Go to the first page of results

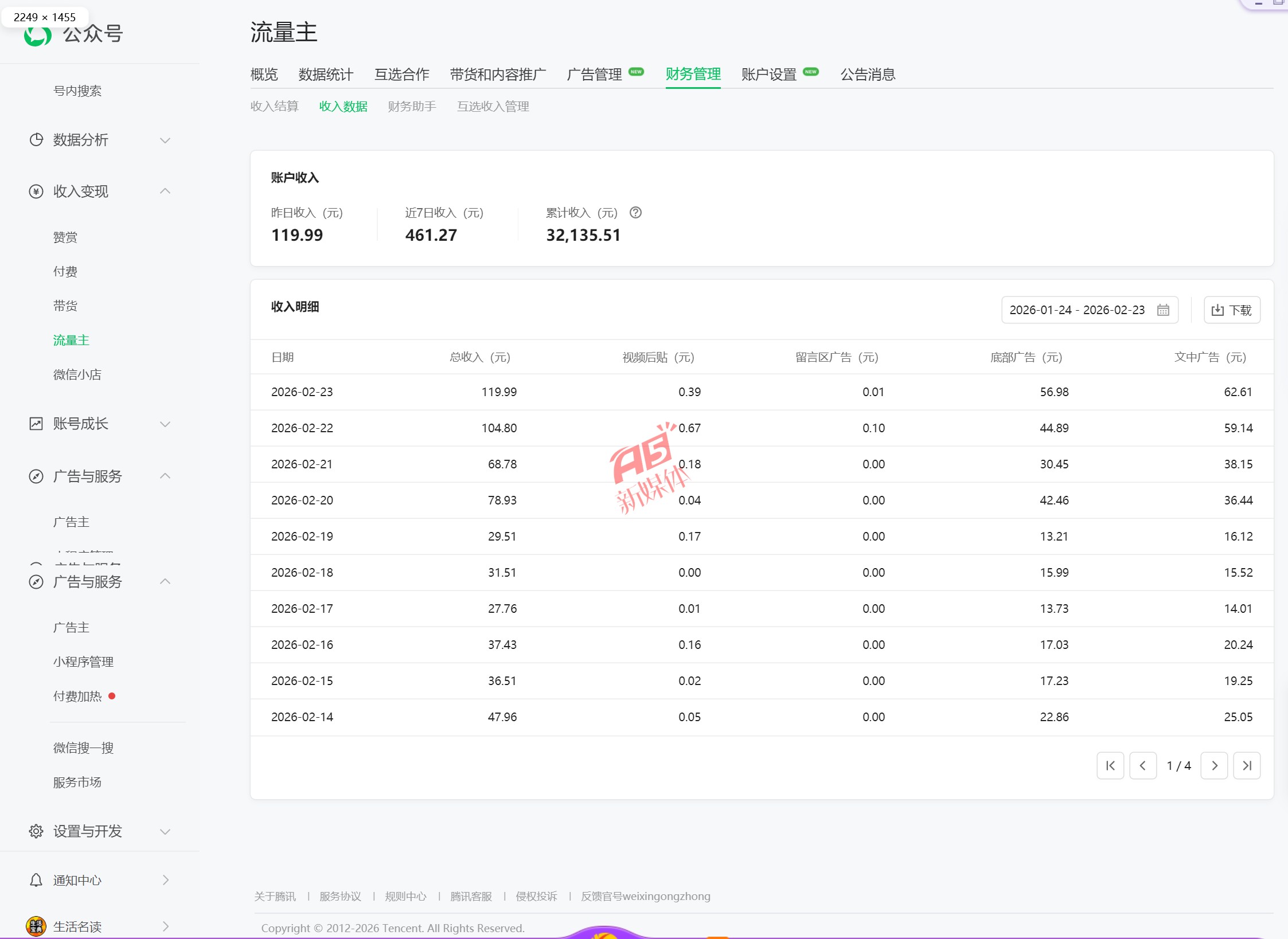point(1110,765)
